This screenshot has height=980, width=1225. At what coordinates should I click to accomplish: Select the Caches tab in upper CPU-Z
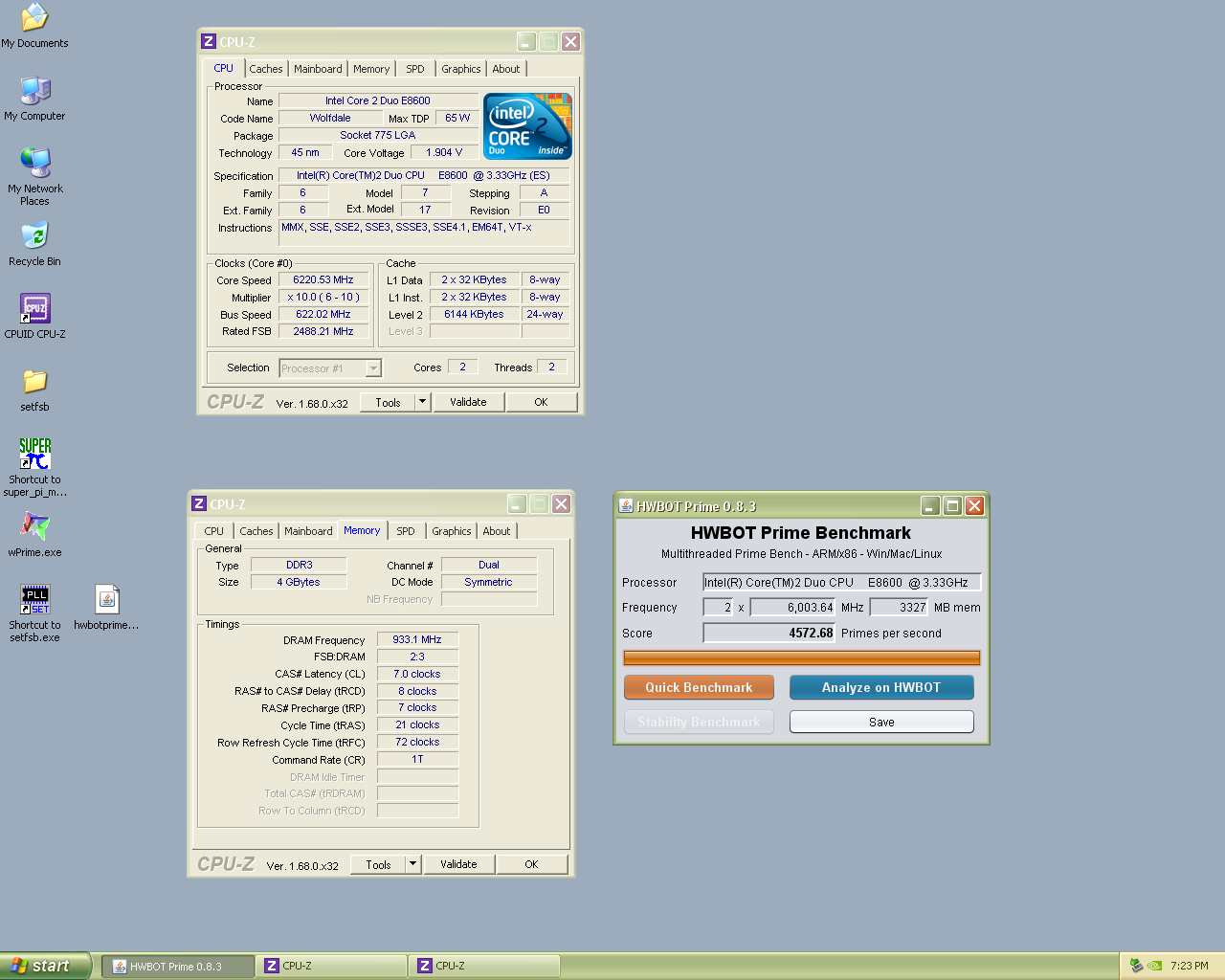[x=266, y=69]
